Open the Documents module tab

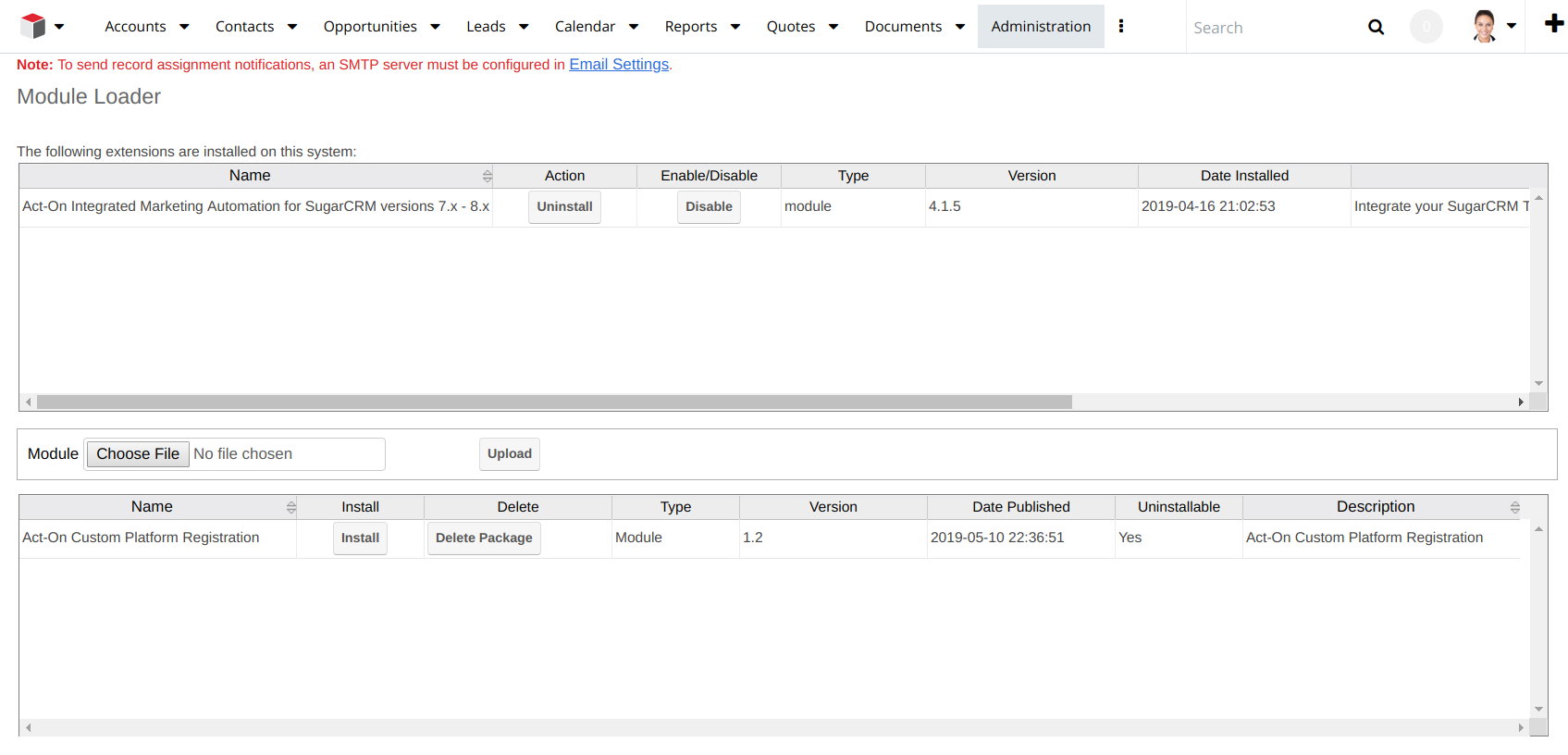click(903, 27)
